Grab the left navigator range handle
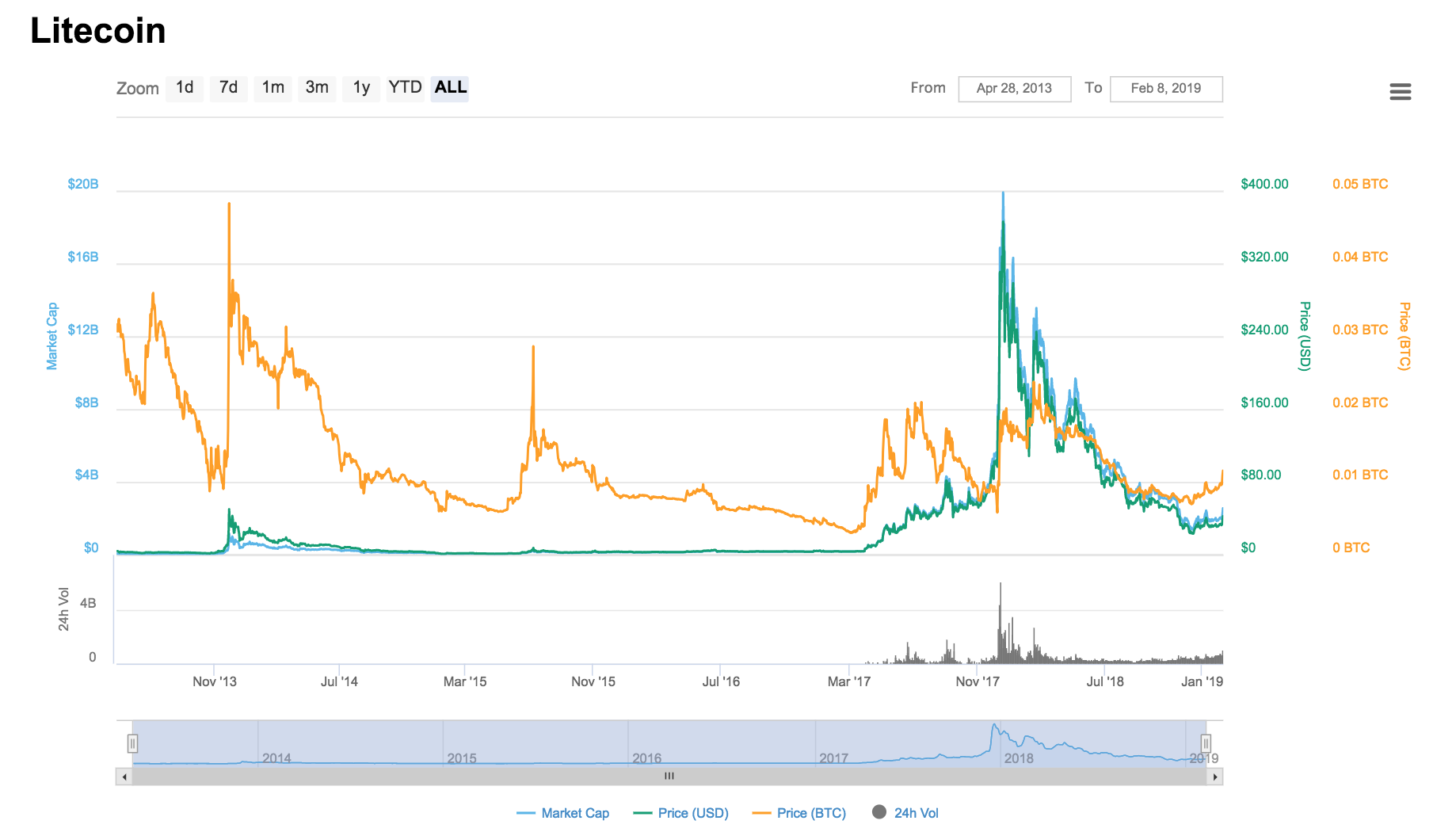The height and width of the screenshot is (832, 1456). tap(132, 743)
